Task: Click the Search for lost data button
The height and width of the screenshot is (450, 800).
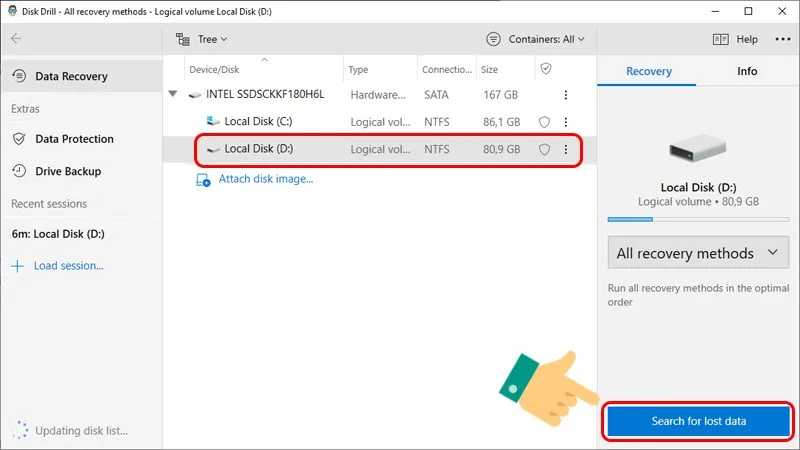Action: click(x=698, y=421)
